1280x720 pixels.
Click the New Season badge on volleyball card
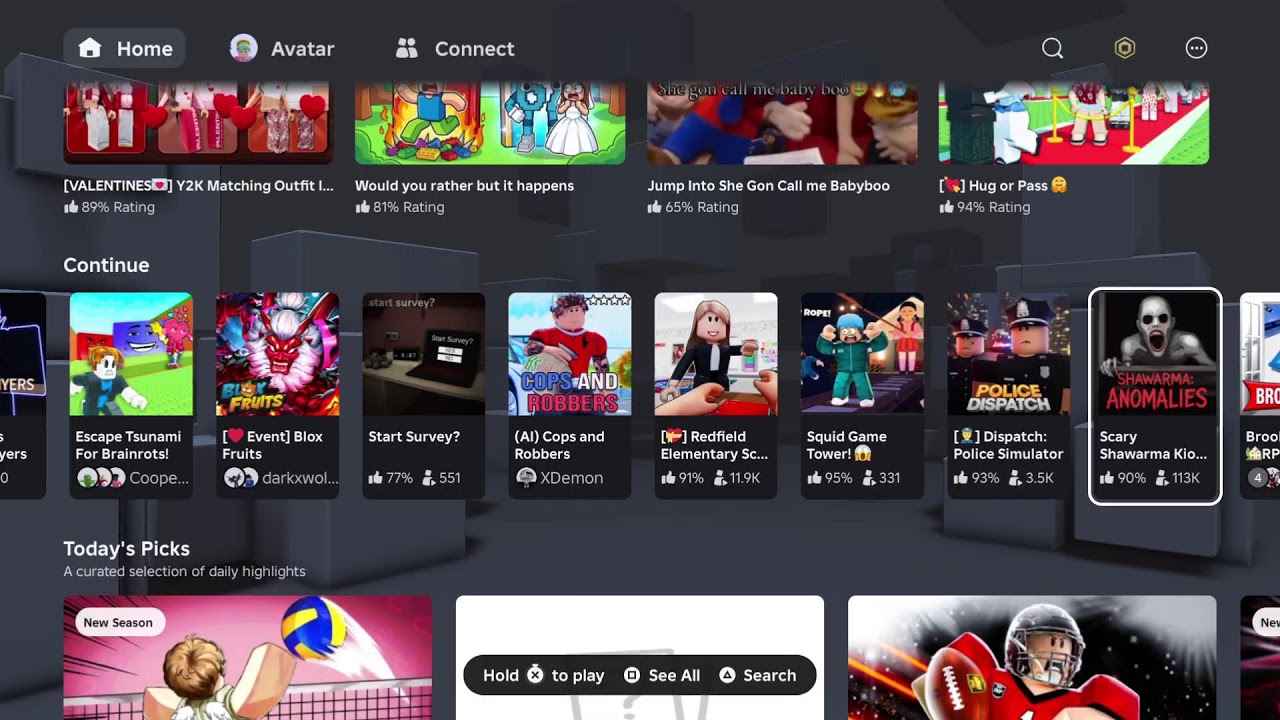[118, 622]
